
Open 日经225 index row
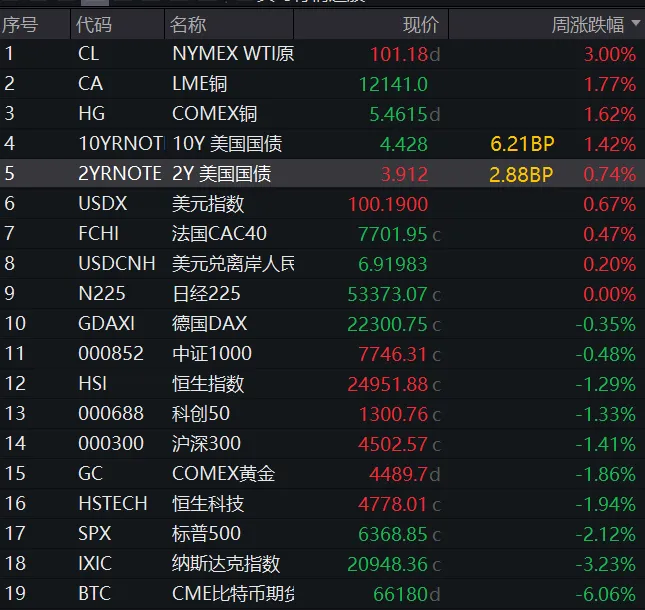[x=208, y=294]
